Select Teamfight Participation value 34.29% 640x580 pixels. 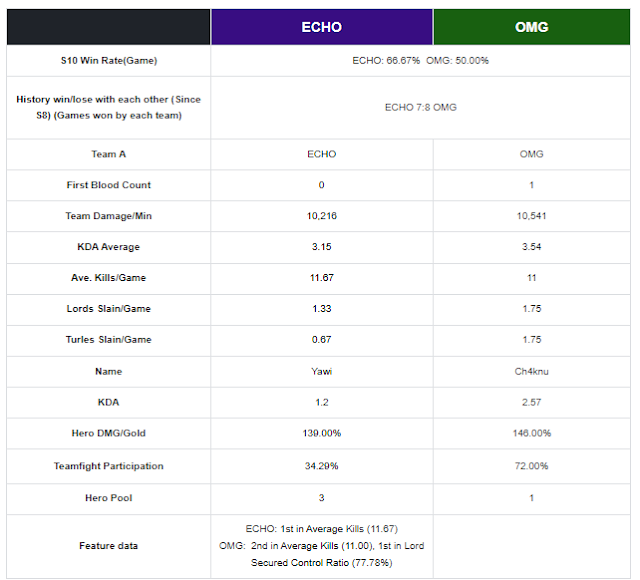[x=322, y=466]
